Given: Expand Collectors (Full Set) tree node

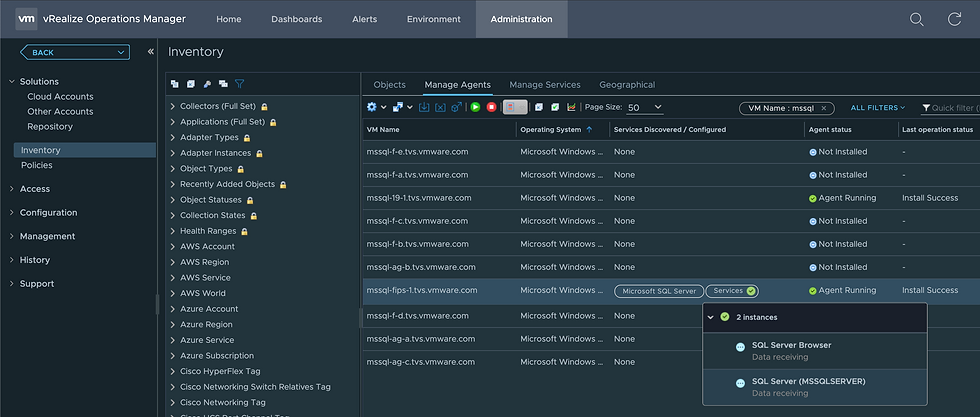Looking at the screenshot, I should (x=173, y=106).
